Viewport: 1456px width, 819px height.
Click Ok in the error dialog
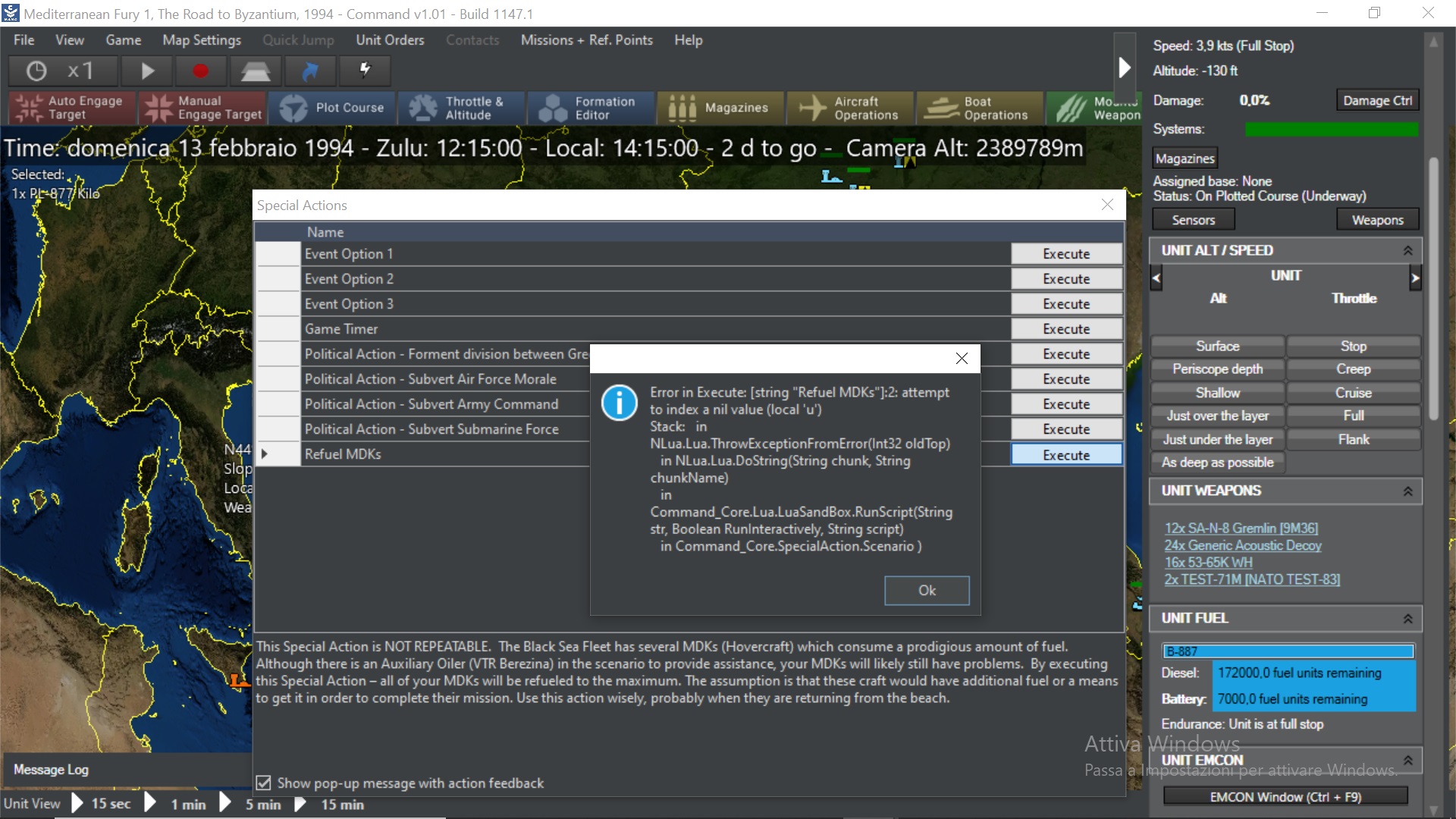click(927, 590)
